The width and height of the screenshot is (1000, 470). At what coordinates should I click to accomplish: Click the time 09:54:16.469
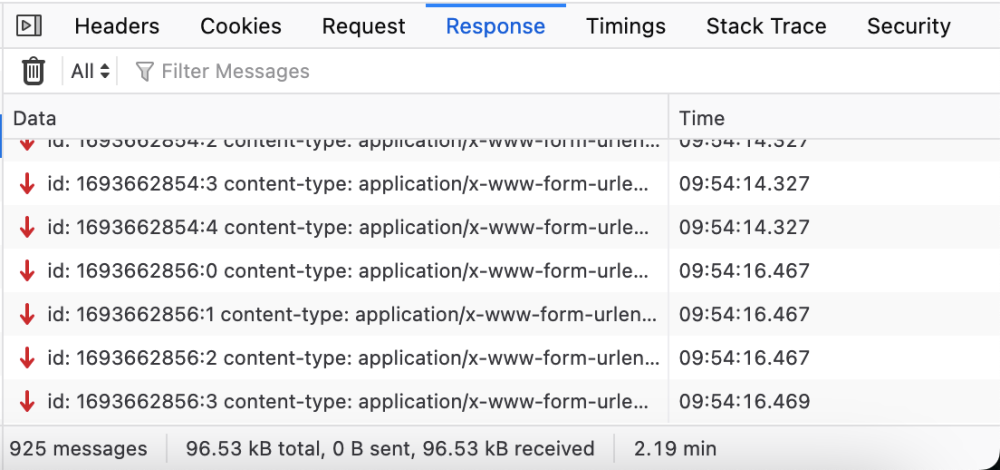click(x=744, y=401)
